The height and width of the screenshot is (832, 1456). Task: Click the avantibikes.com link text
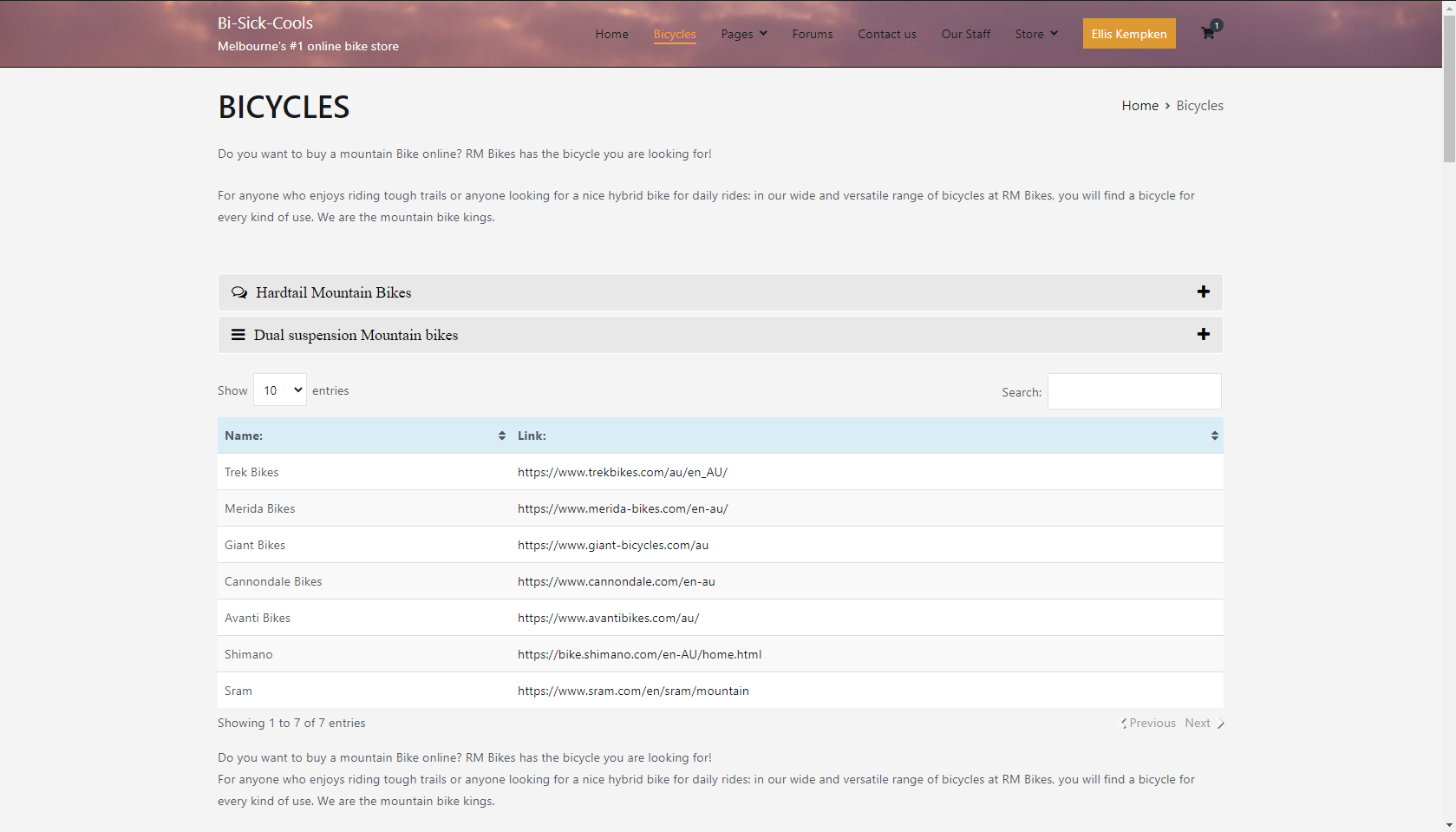click(x=609, y=618)
